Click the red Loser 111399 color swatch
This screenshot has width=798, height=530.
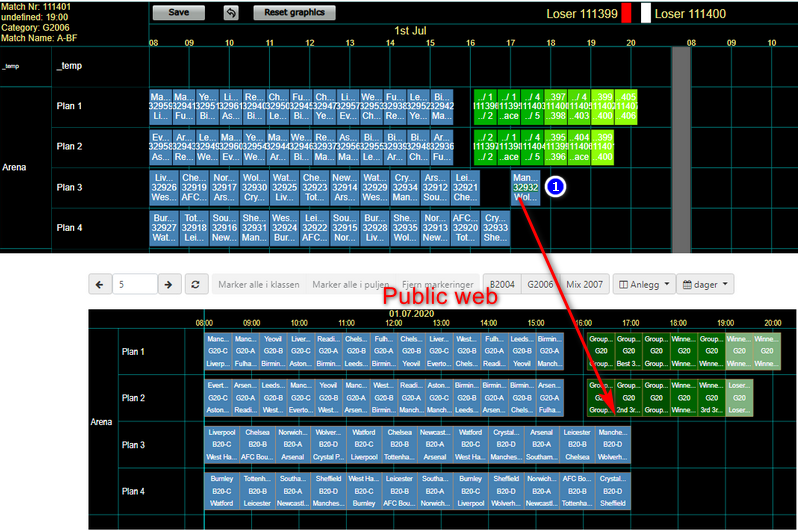[x=626, y=13]
